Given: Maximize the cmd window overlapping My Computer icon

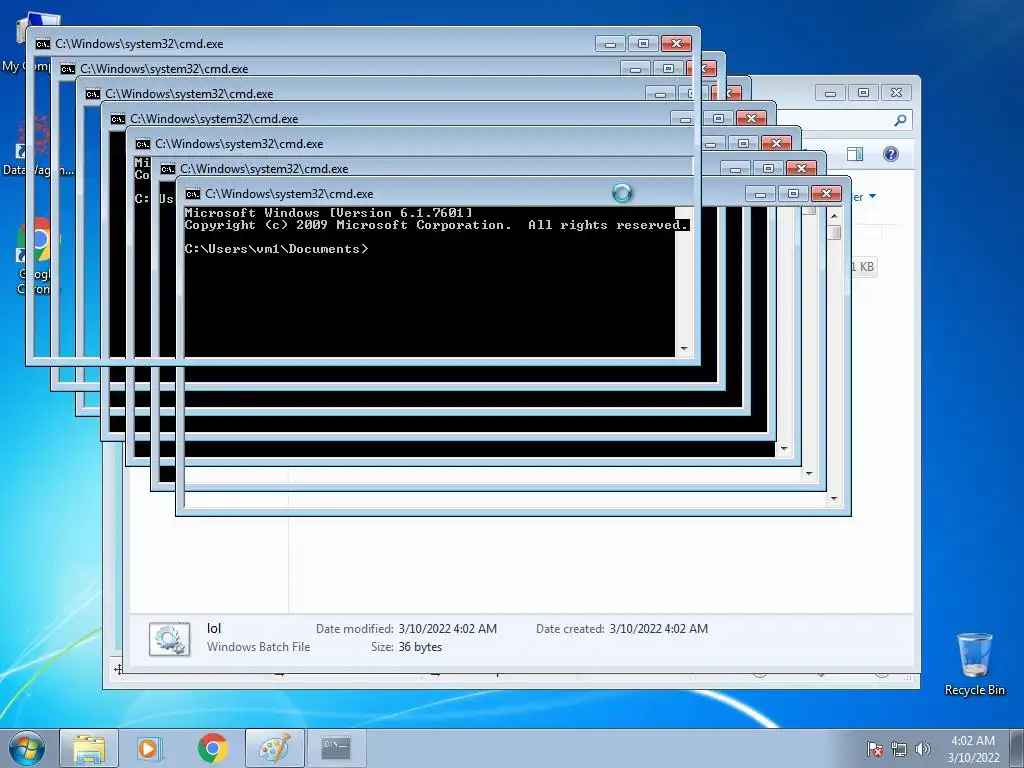Looking at the screenshot, I should pyautogui.click(x=643, y=44).
